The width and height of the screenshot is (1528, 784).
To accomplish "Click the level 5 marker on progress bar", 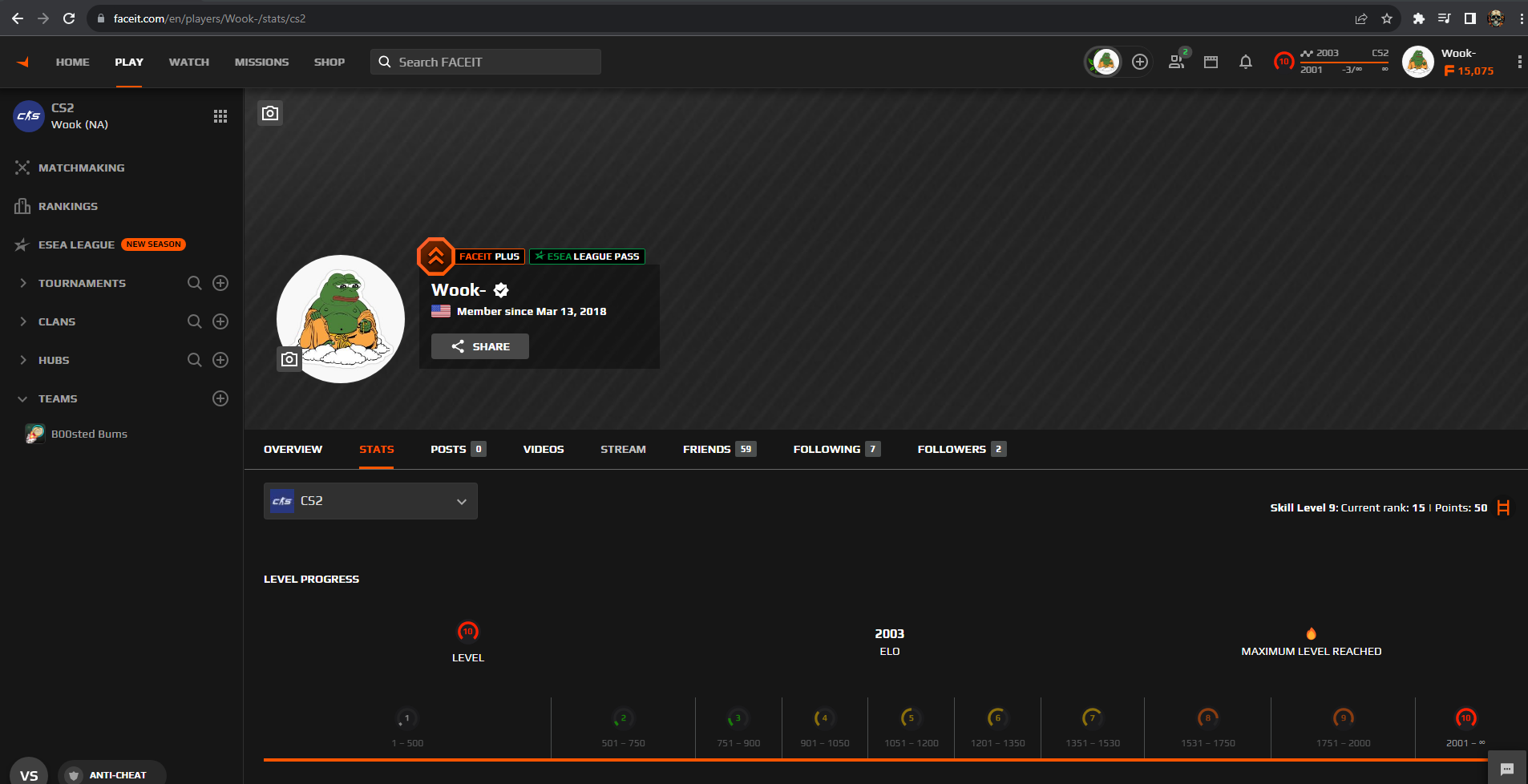I will pos(911,718).
